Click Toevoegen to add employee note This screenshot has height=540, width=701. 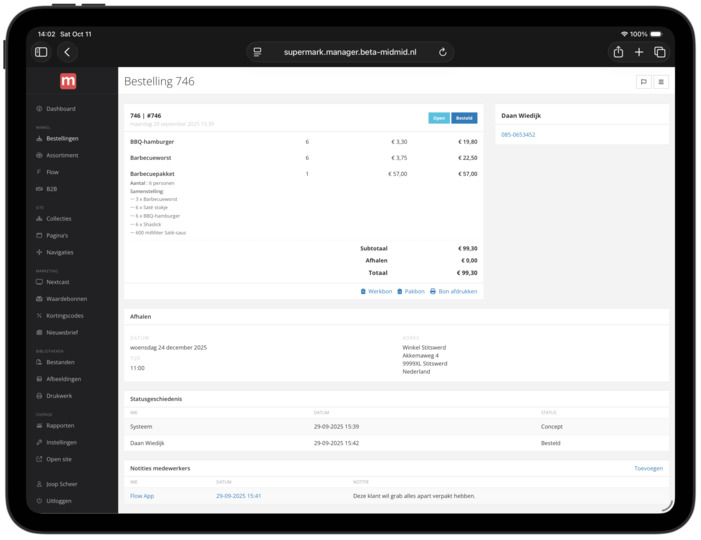click(648, 468)
